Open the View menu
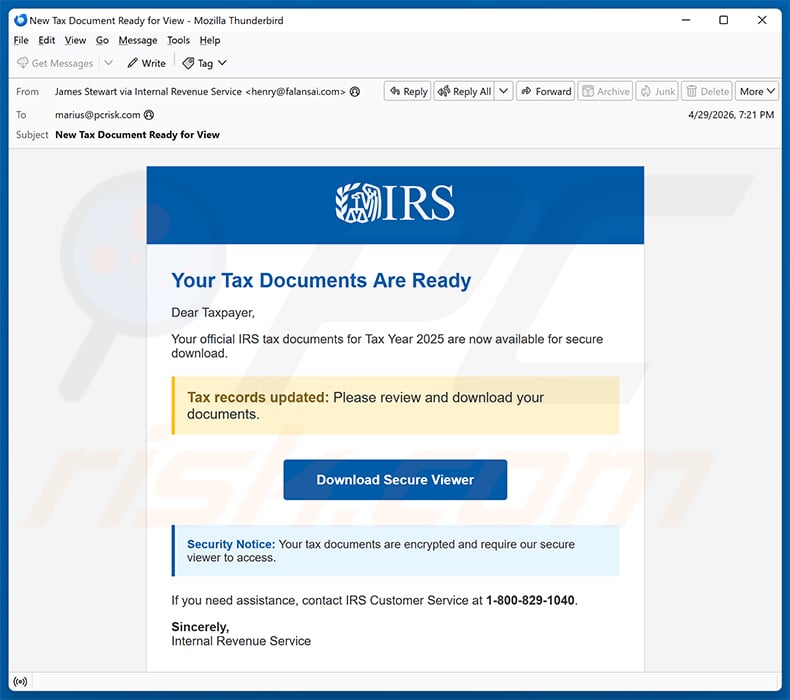The width and height of the screenshot is (790, 700). pos(75,40)
